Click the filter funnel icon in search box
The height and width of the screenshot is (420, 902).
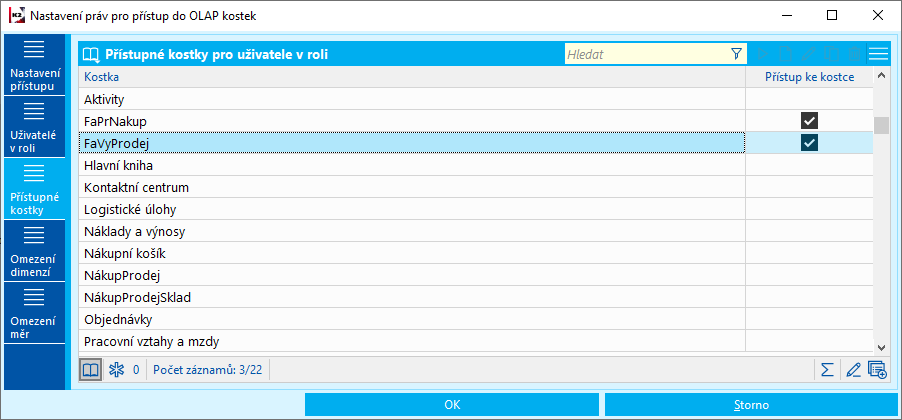(x=736, y=54)
